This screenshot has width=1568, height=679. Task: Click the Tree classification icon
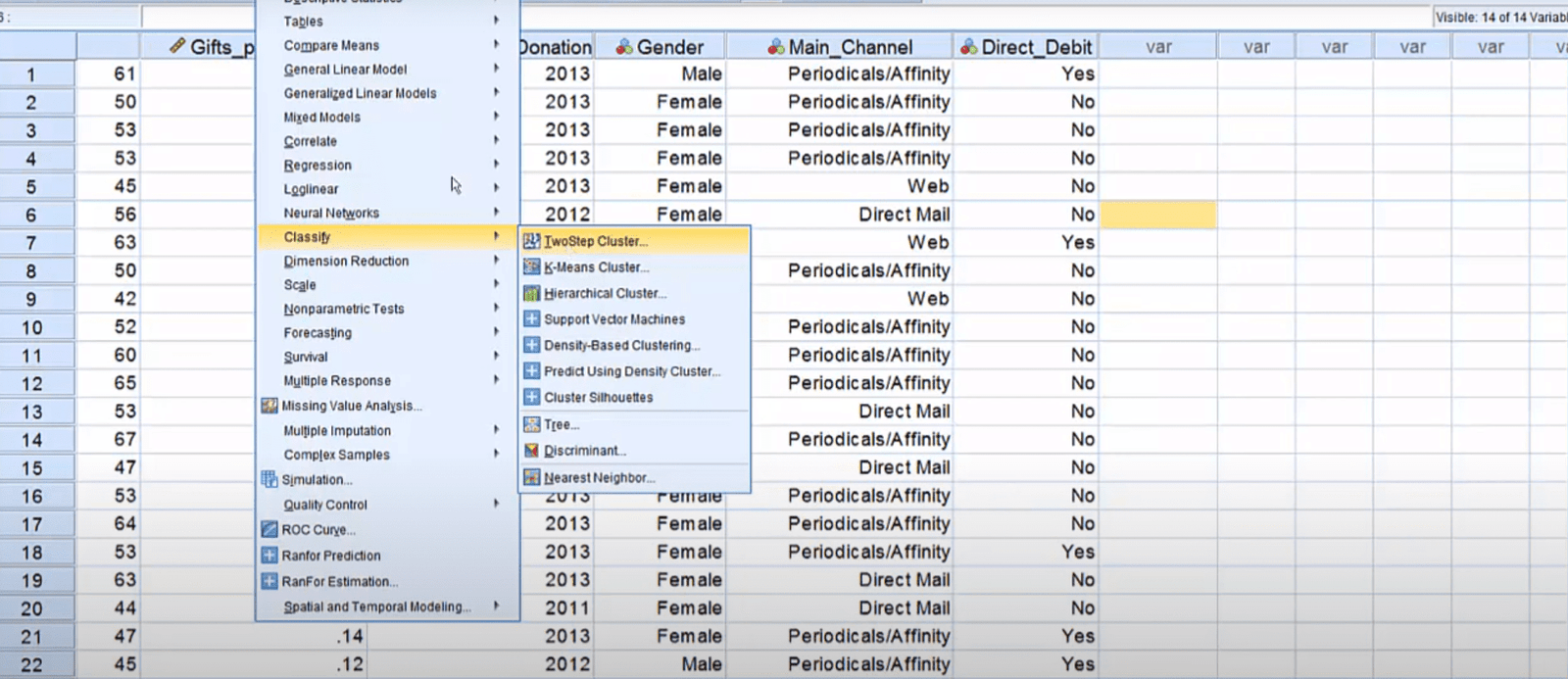tap(531, 424)
